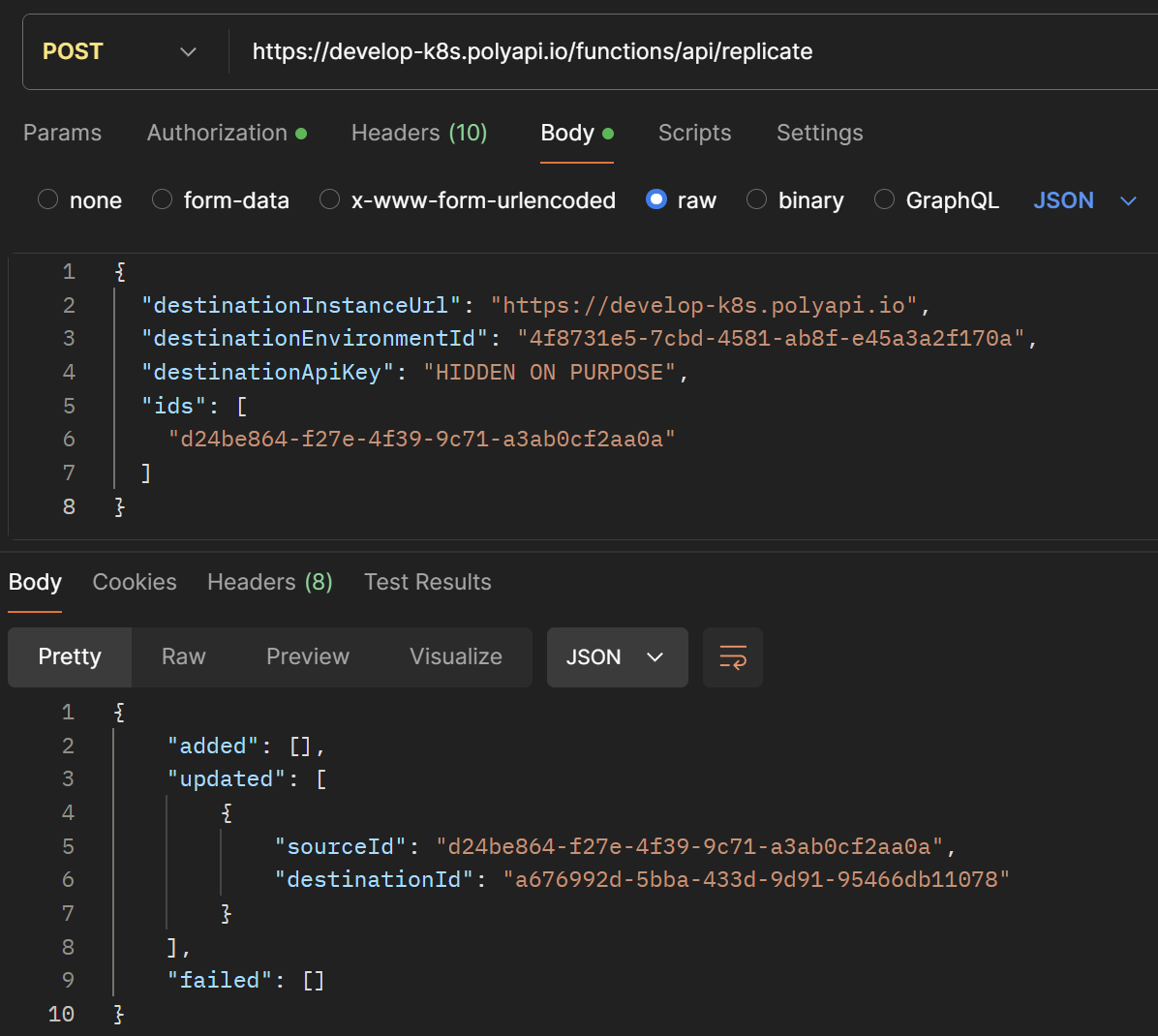This screenshot has height=1036, width=1158.
Task: Click the "https://develop-k8s.polyapi.io" body value
Action: 704,305
